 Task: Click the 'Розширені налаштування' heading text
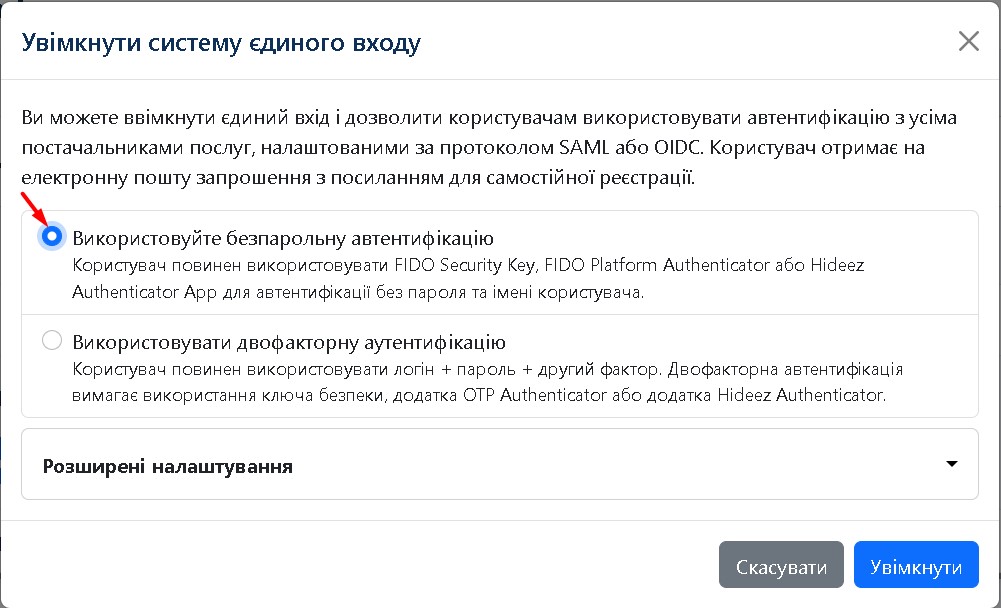[168, 466]
